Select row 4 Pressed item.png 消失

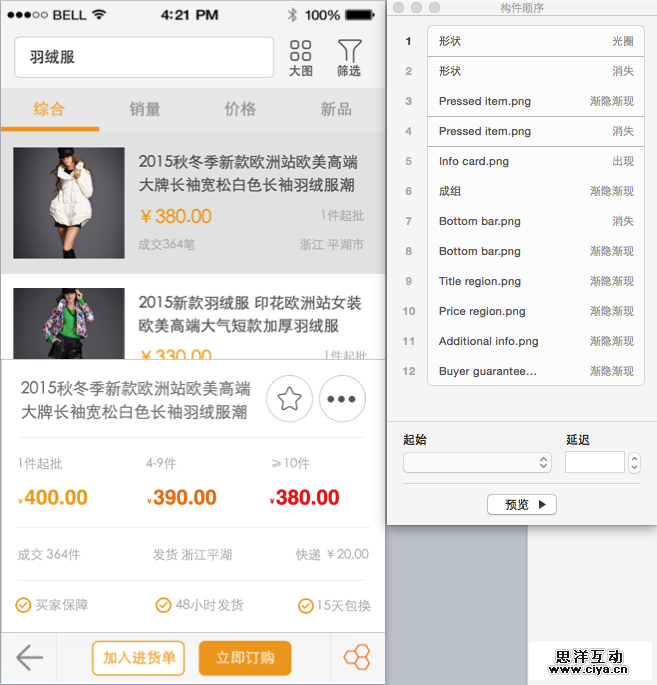click(536, 131)
